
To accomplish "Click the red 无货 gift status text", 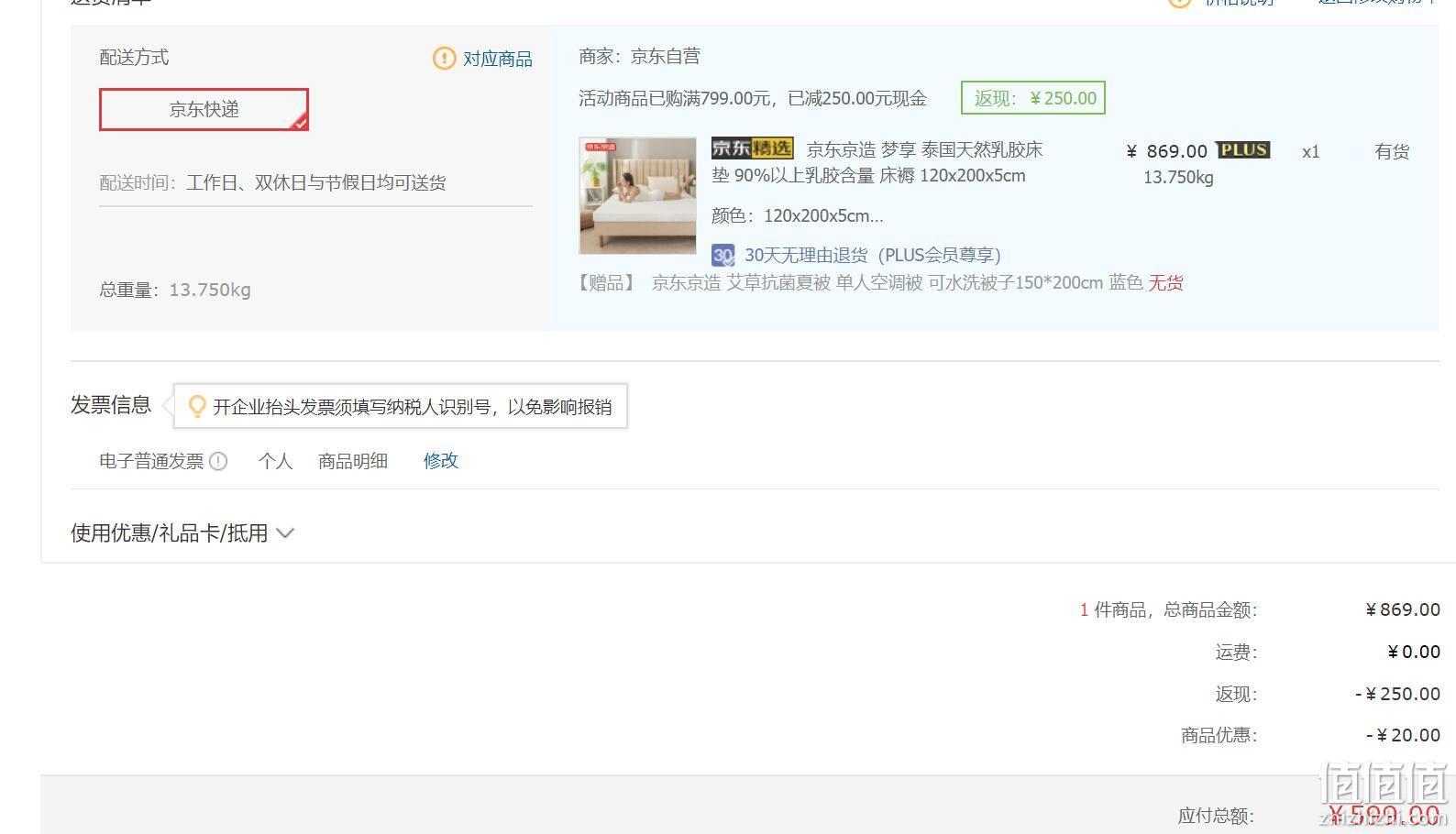I will point(1165,282).
